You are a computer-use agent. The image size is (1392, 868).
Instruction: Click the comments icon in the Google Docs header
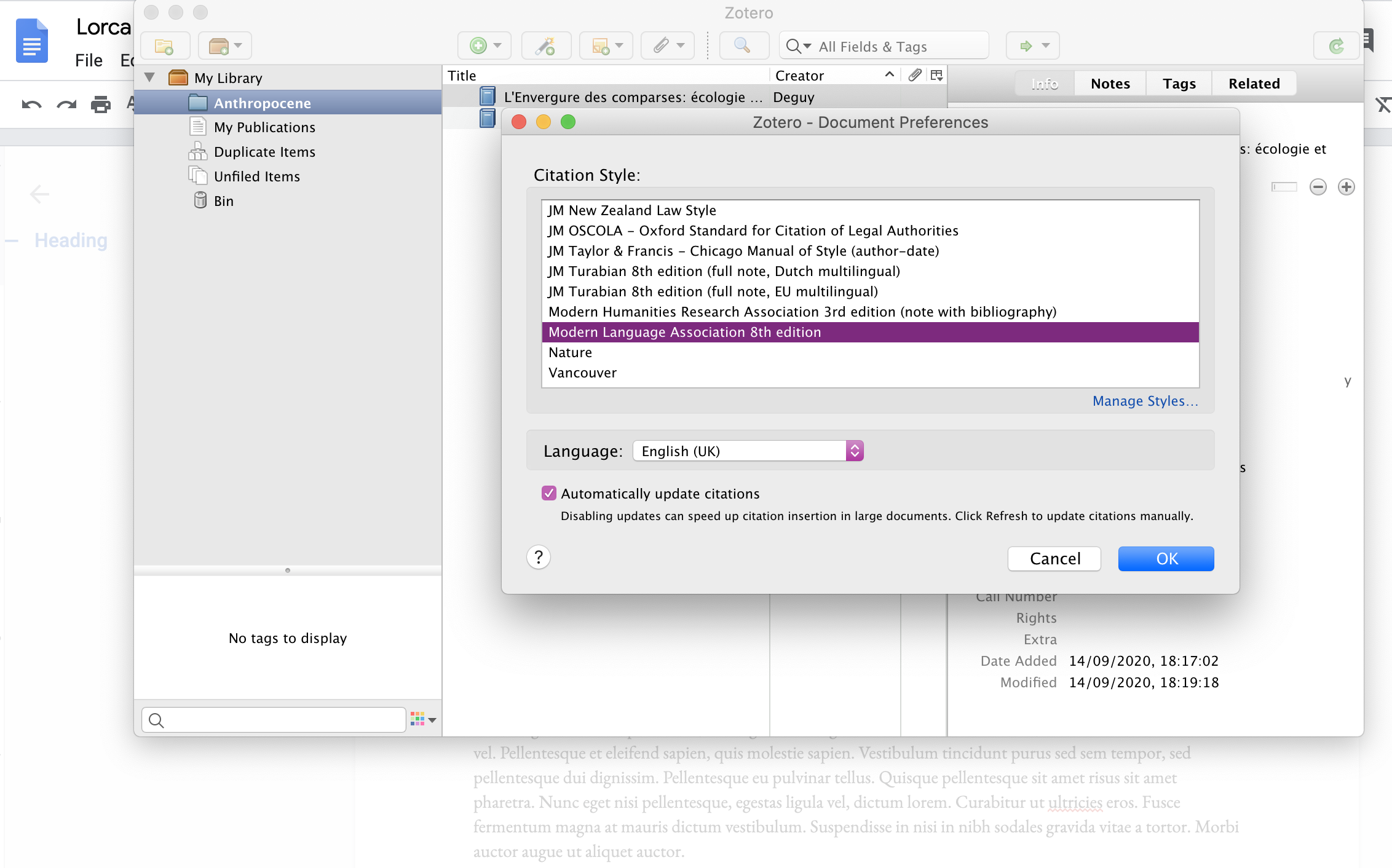tap(1369, 41)
